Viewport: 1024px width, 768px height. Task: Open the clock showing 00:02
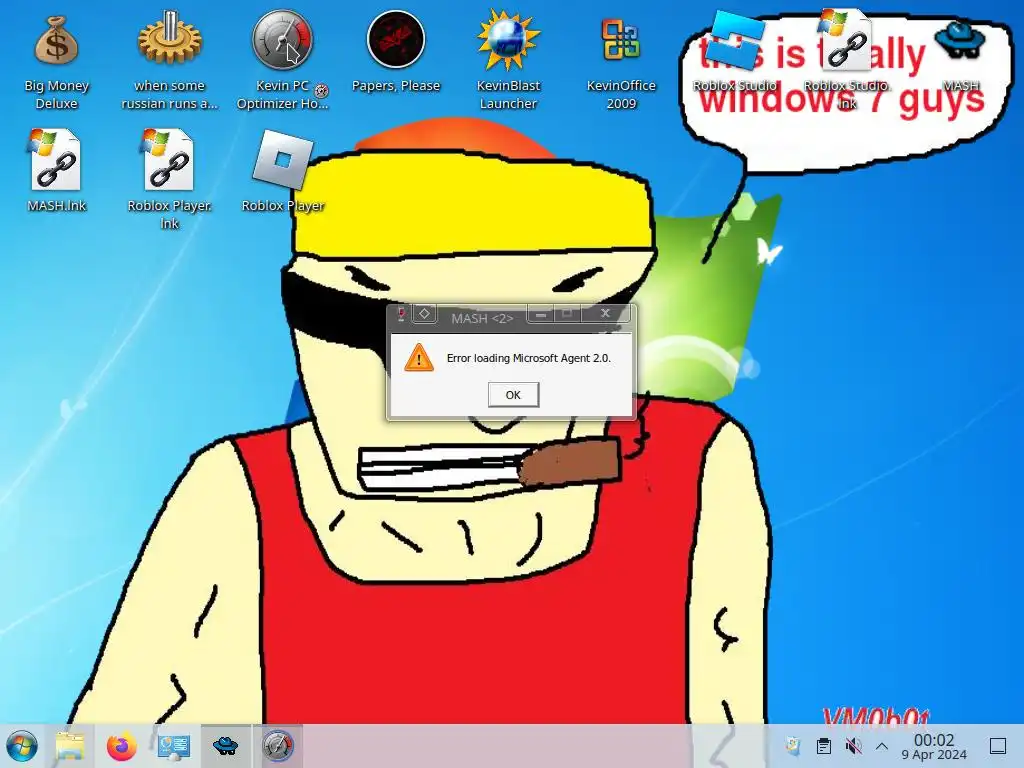[x=934, y=746]
